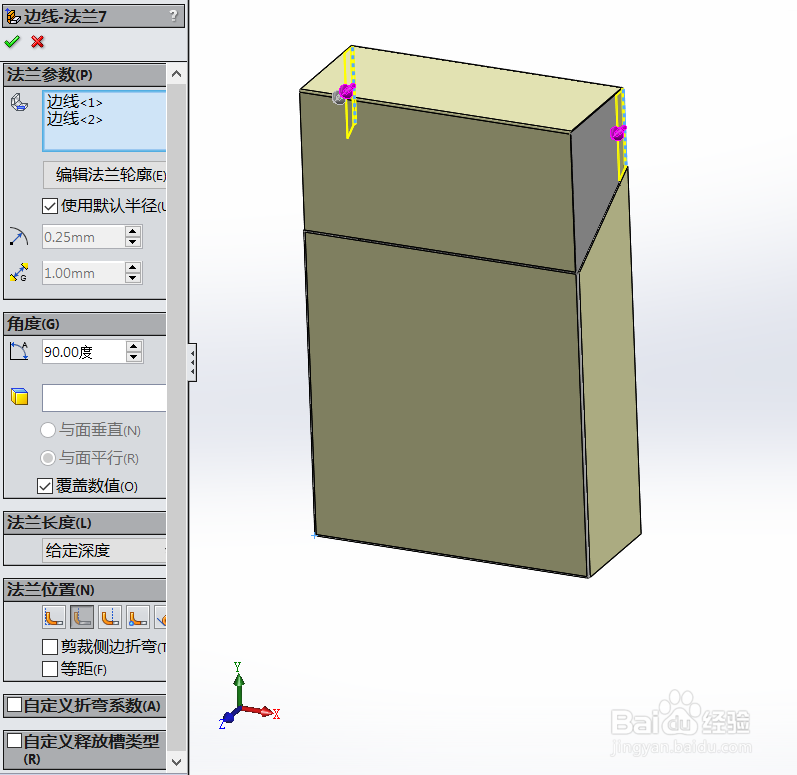Collapse the 法兰长度 section header
797x775 pixels.
[x=85, y=523]
